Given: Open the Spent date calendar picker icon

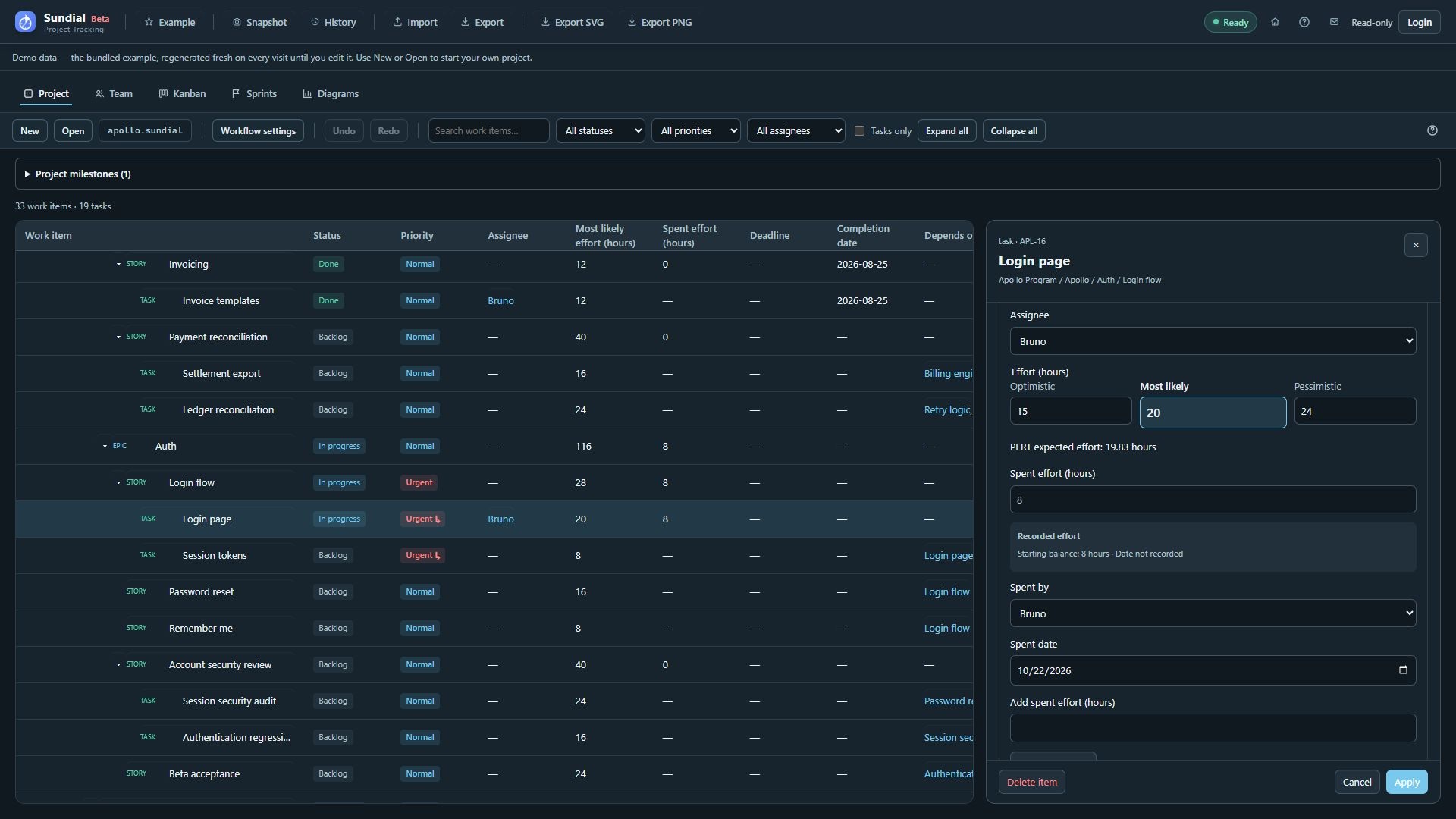Looking at the screenshot, I should (x=1403, y=670).
